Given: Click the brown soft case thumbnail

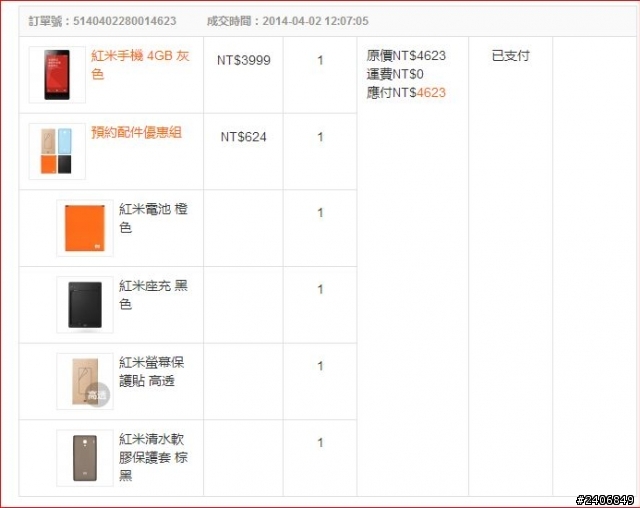Looking at the screenshot, I should pyautogui.click(x=85, y=458).
